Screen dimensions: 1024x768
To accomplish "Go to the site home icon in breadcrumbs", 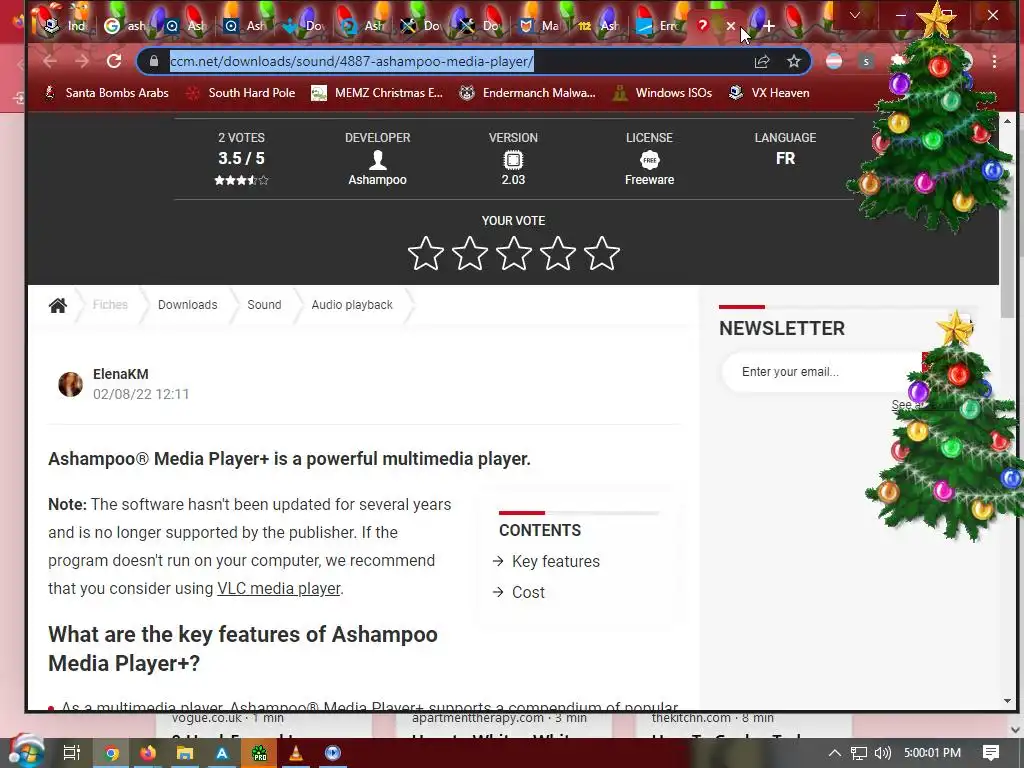I will pos(57,305).
